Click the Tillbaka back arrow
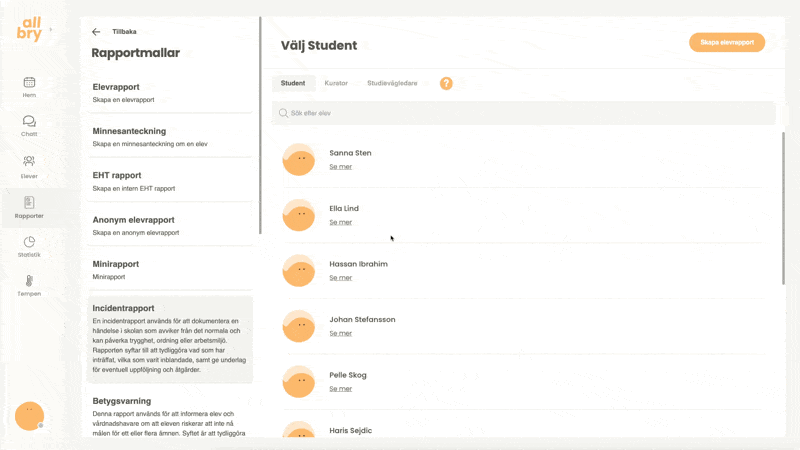800x450 pixels. coord(96,32)
